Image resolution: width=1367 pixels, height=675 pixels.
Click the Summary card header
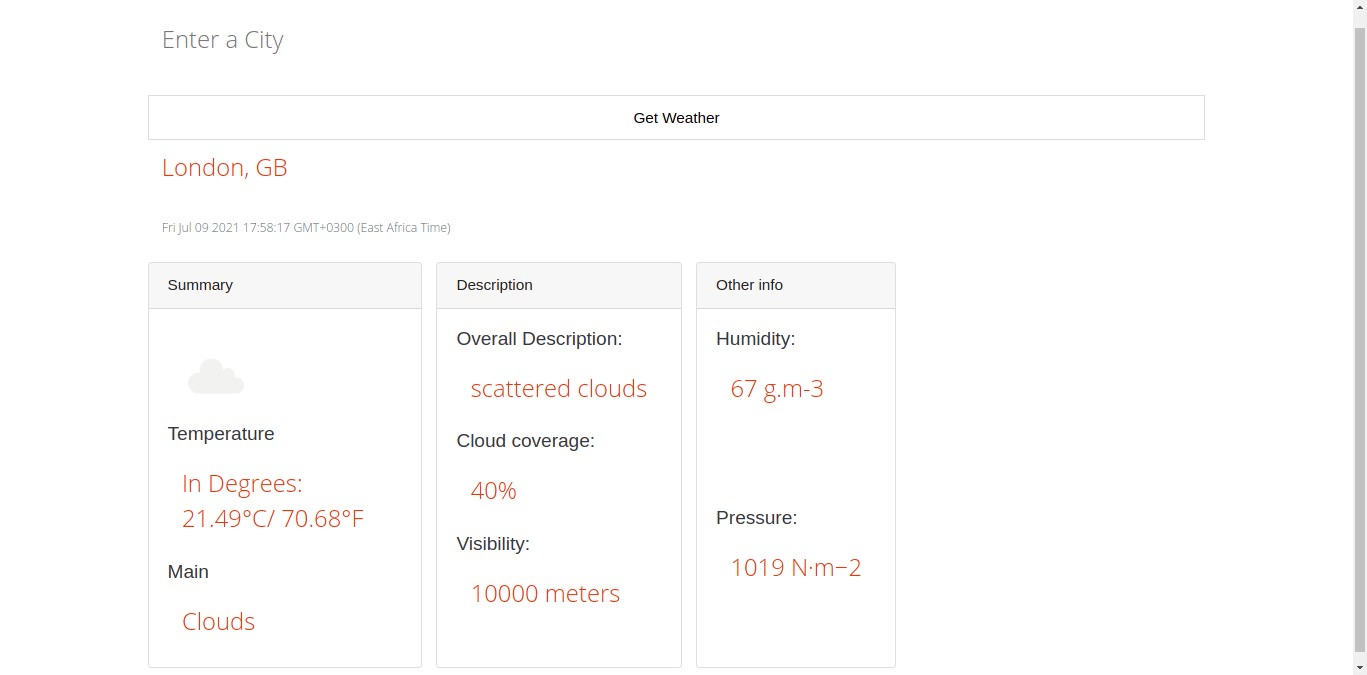pos(200,285)
